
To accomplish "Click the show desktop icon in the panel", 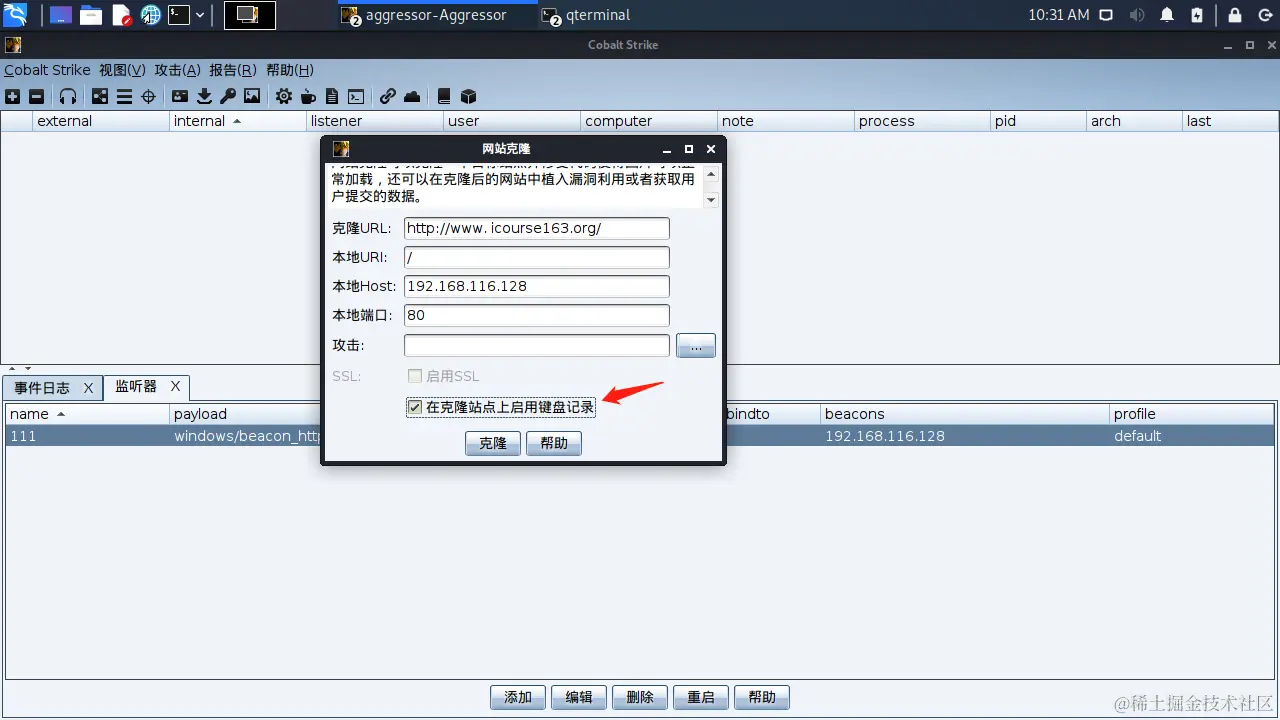I will pos(60,15).
